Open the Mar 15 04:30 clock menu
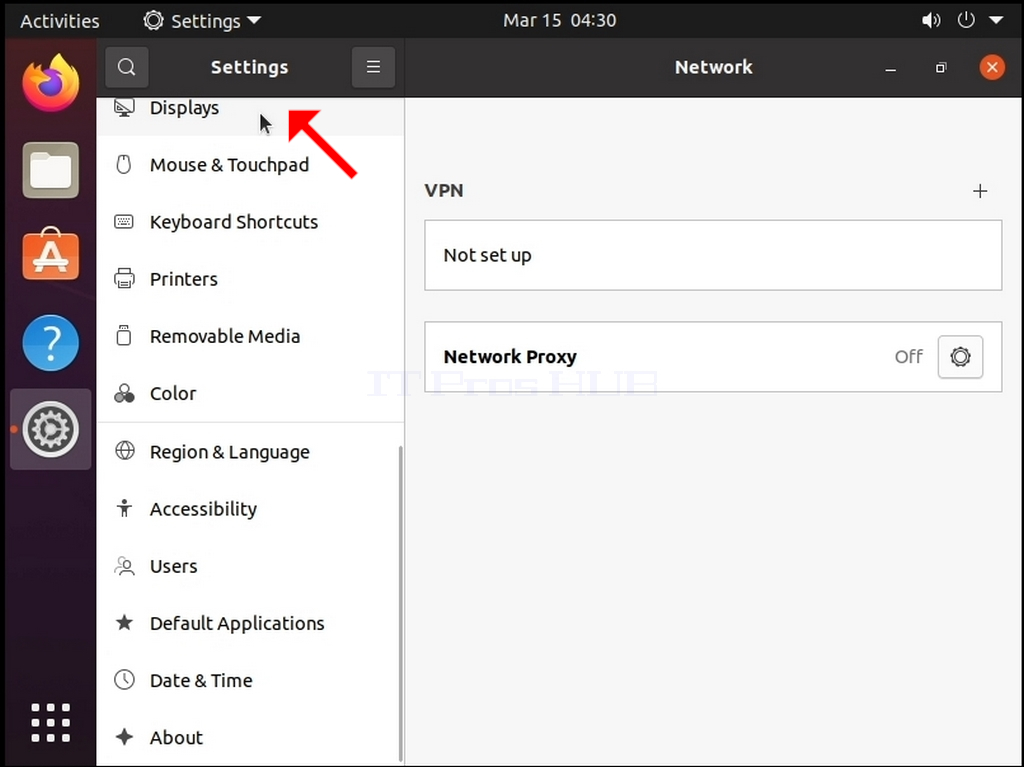The width and height of the screenshot is (1024, 767). [x=559, y=20]
